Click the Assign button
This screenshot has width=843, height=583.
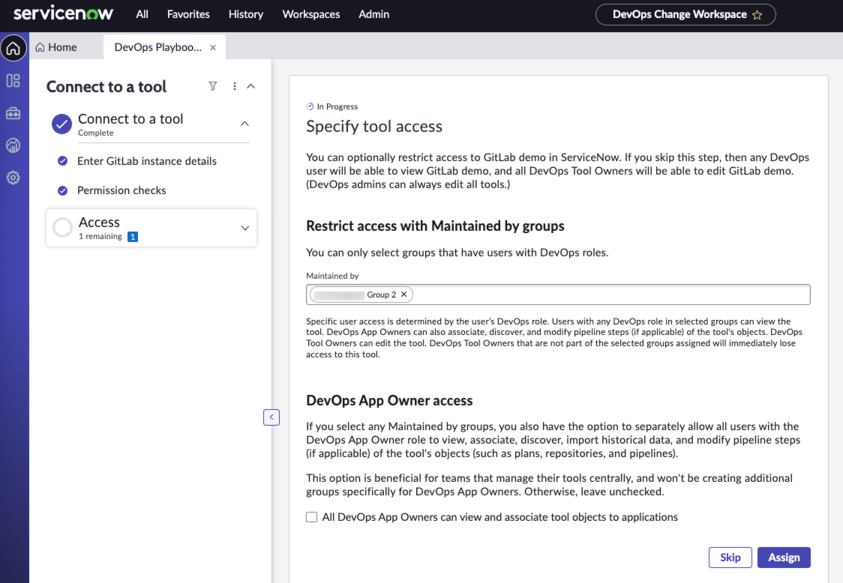[x=784, y=557]
